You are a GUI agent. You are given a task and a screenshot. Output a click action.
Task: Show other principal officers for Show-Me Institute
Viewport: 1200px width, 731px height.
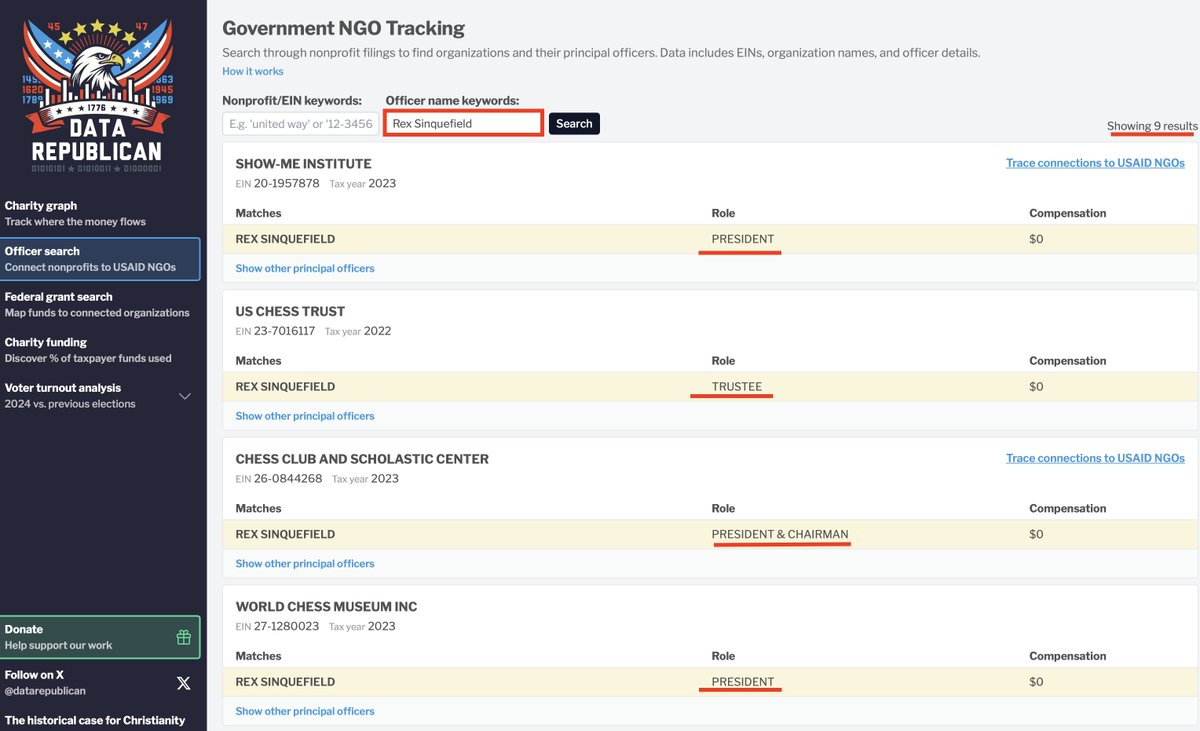coord(305,268)
